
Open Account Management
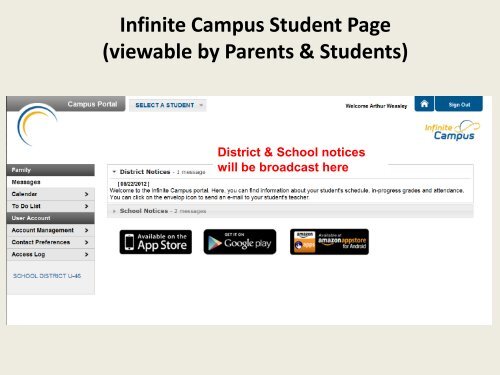point(51,230)
